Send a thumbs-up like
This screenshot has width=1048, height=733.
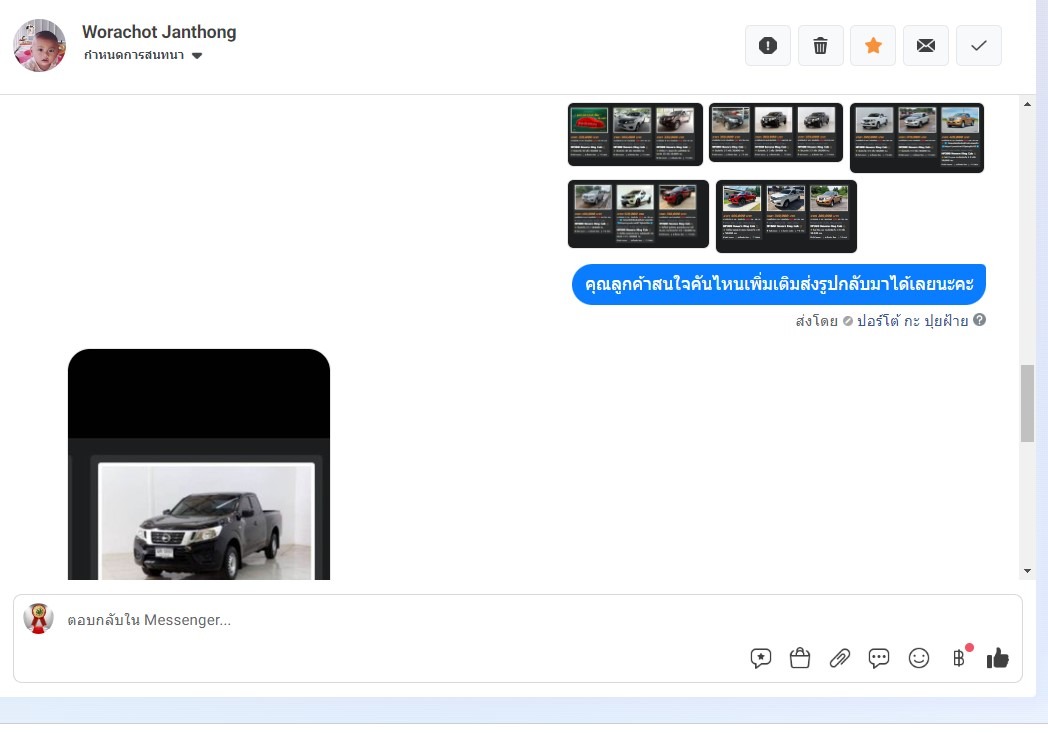[997, 658]
